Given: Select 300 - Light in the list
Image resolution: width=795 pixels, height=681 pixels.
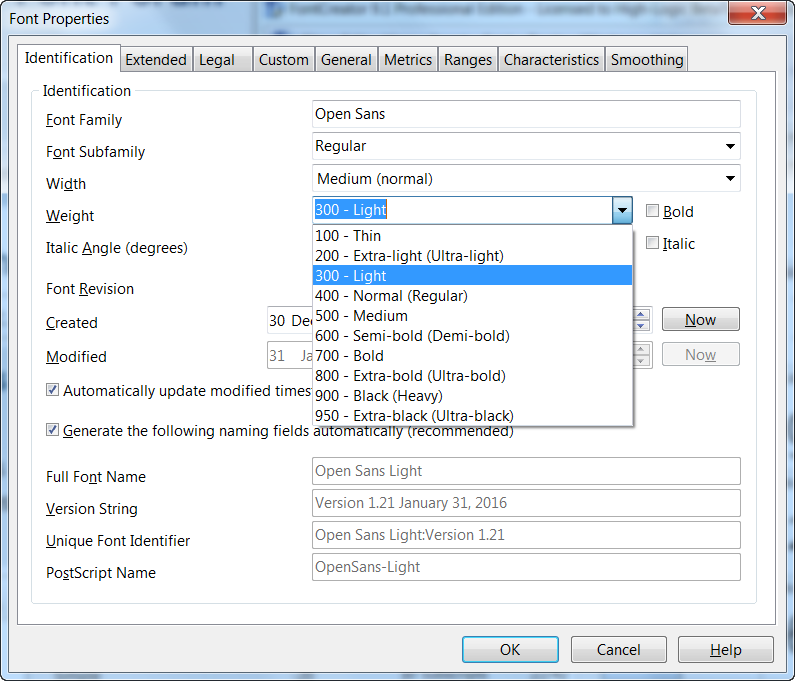Looking at the screenshot, I should click(473, 275).
